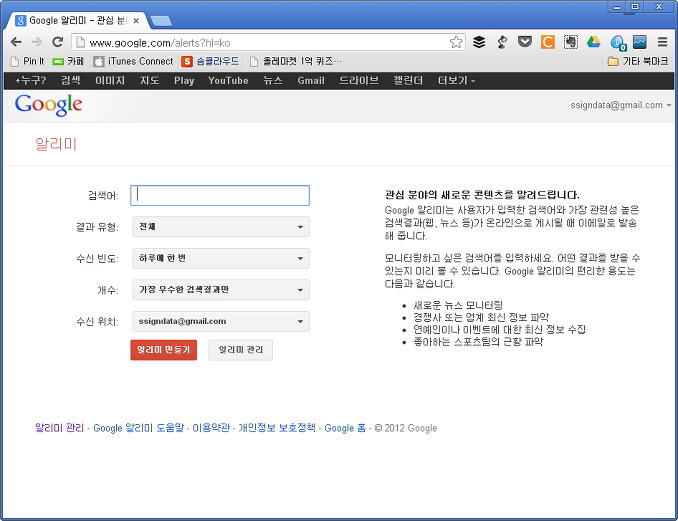Viewport: 678px width, 521px height.
Task: Click the browser back arrow
Action: click(x=16, y=42)
